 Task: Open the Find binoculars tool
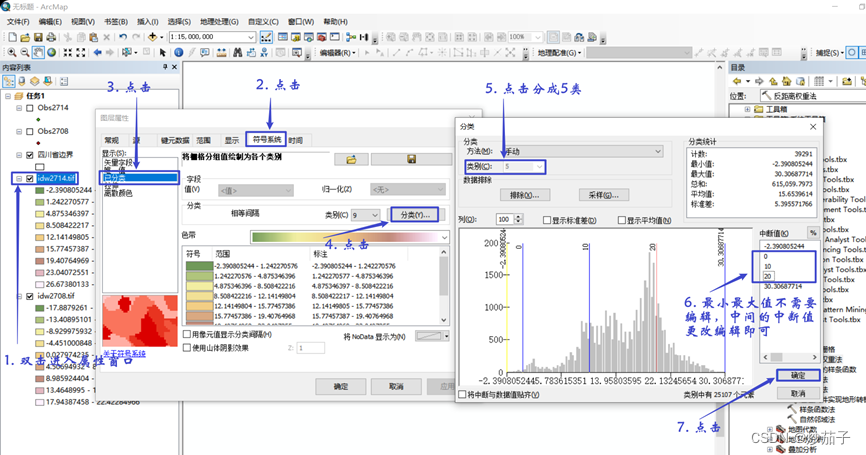237,52
